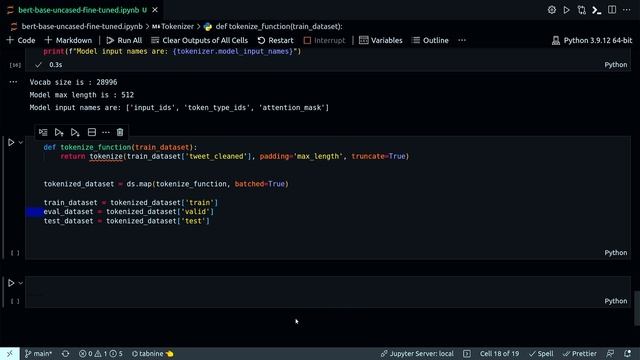Open the notebook Outline
Image resolution: width=640 pixels, height=360 pixels.
click(x=430, y=40)
